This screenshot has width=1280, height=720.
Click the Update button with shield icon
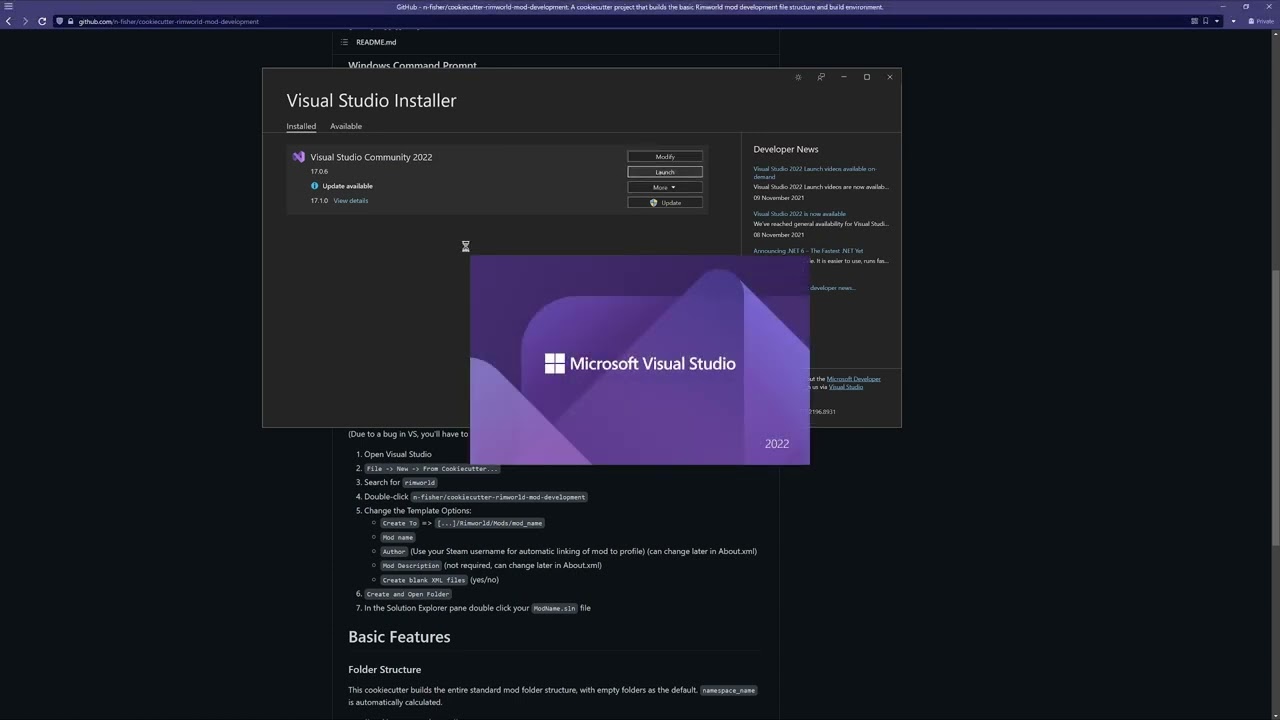[665, 203]
